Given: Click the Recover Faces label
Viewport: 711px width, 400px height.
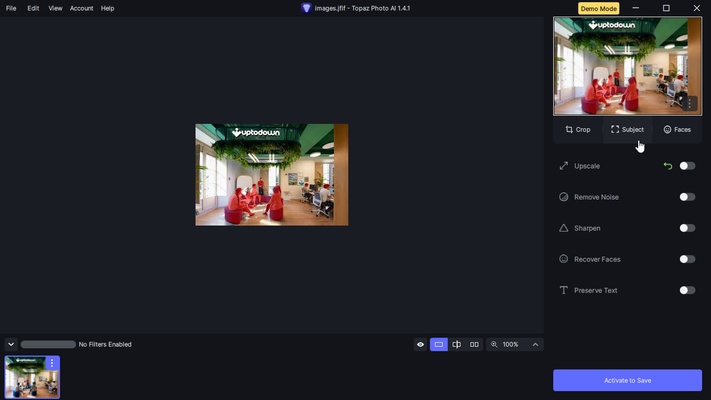Looking at the screenshot, I should coord(597,259).
